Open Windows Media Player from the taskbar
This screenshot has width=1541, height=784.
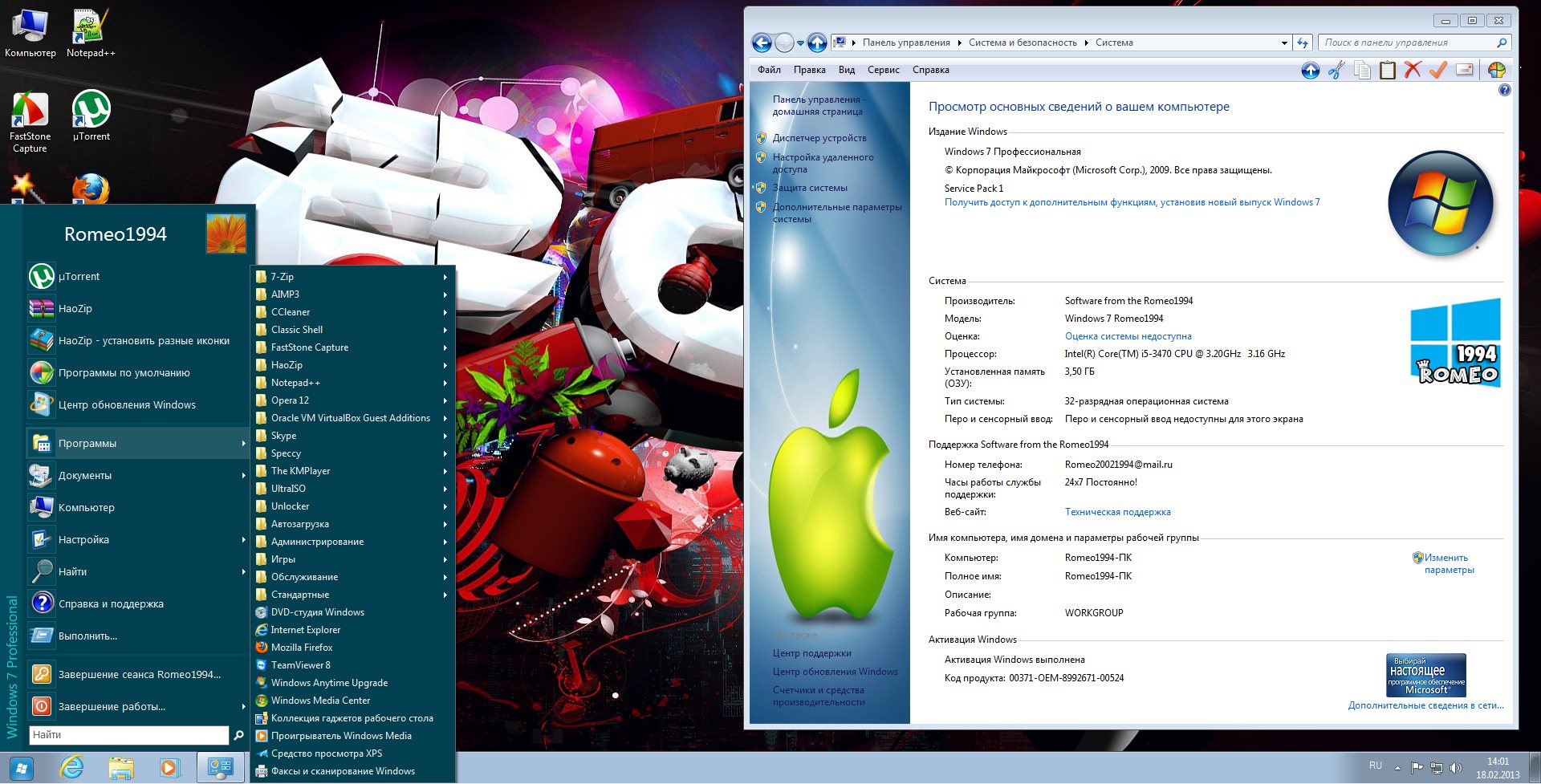pos(169,768)
